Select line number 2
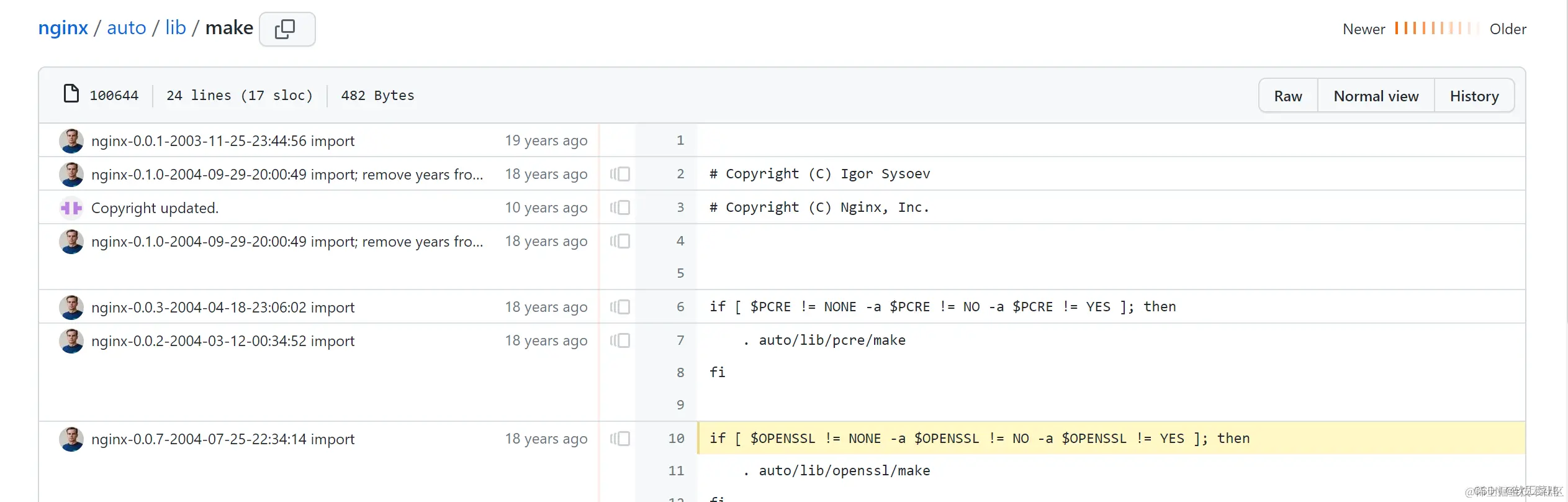This screenshot has height=502, width=1568. tap(680, 174)
